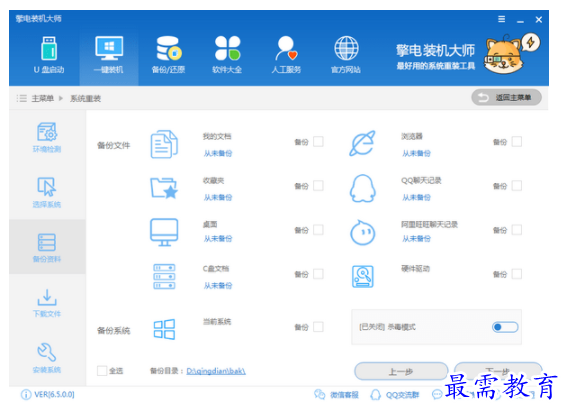Click the 浏览器 IE icon
The width and height of the screenshot is (566, 418).
click(x=362, y=144)
